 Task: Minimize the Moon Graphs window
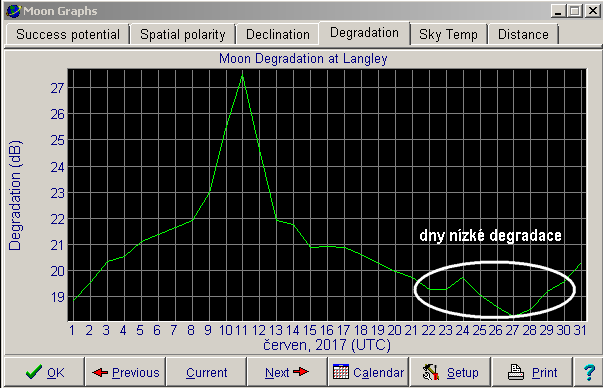(x=559, y=11)
